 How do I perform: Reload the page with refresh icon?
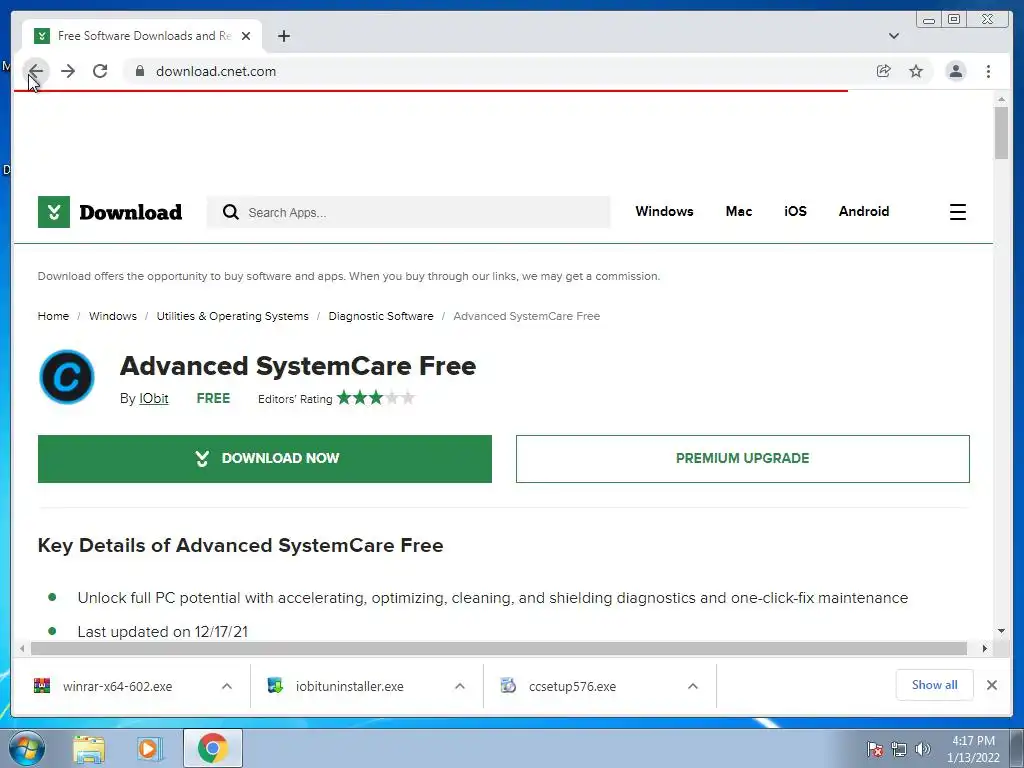coord(100,71)
